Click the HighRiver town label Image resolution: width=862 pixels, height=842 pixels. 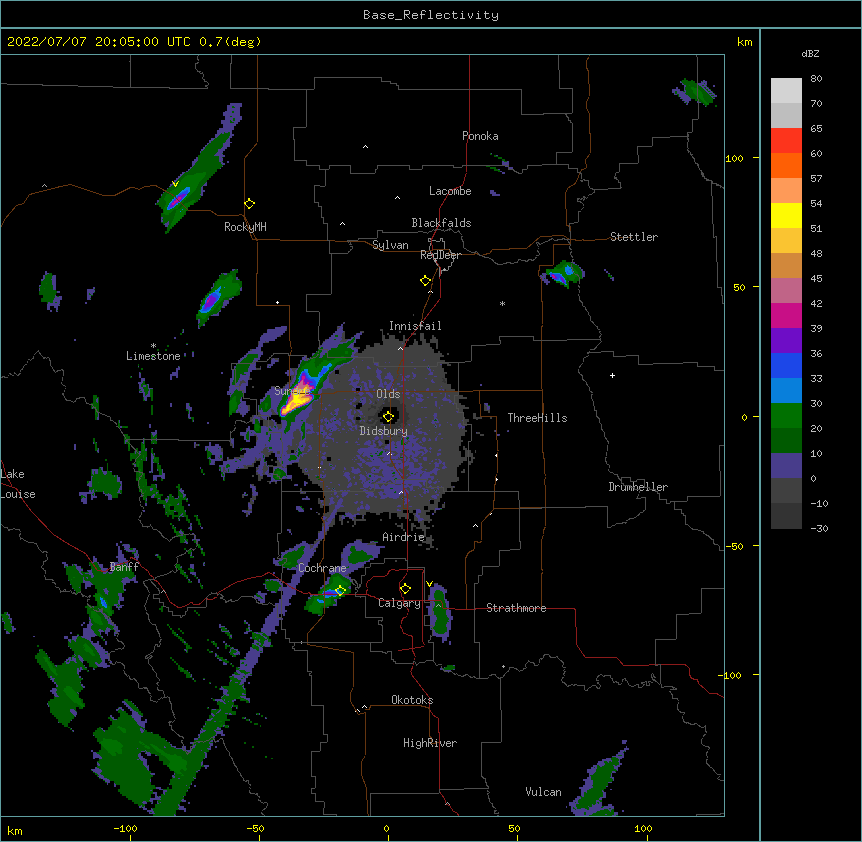[x=430, y=743]
